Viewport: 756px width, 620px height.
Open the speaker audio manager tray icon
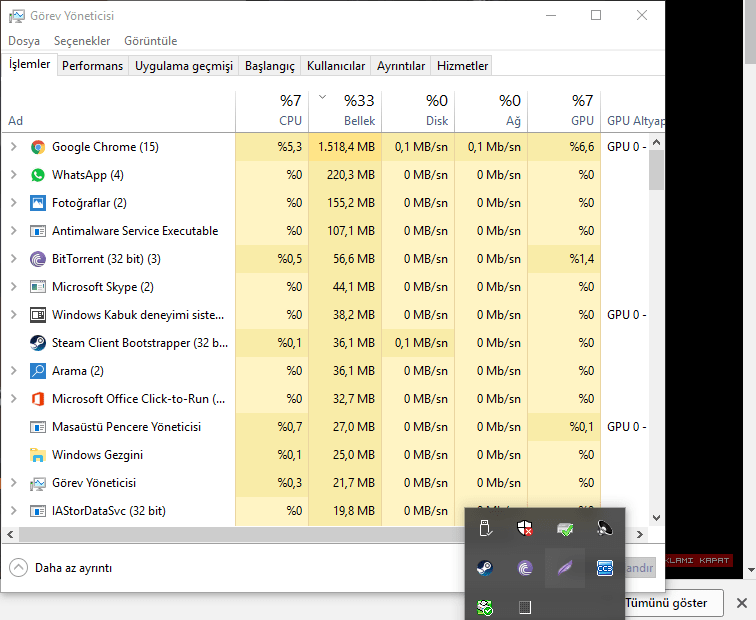point(605,528)
